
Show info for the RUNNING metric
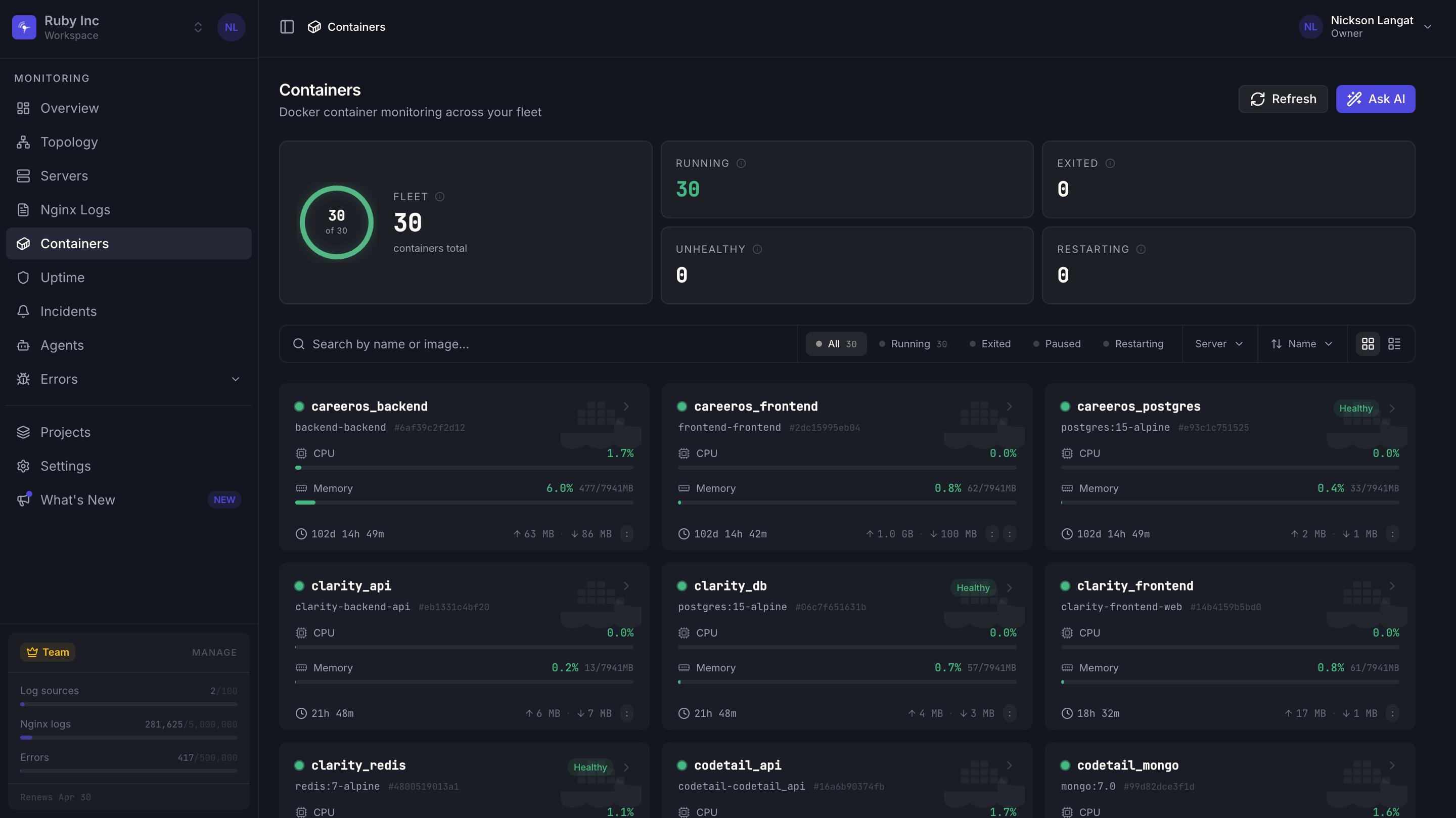pos(741,163)
